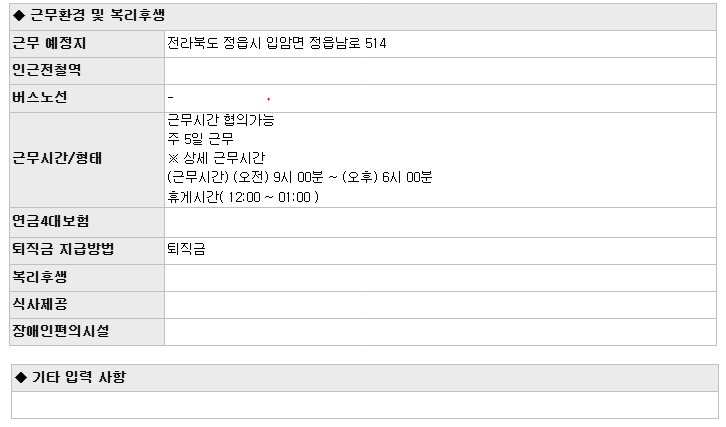Select the address 전라북도 정읍시 입암면 정읍남로 514
This screenshot has width=726, height=427.
click(277, 43)
